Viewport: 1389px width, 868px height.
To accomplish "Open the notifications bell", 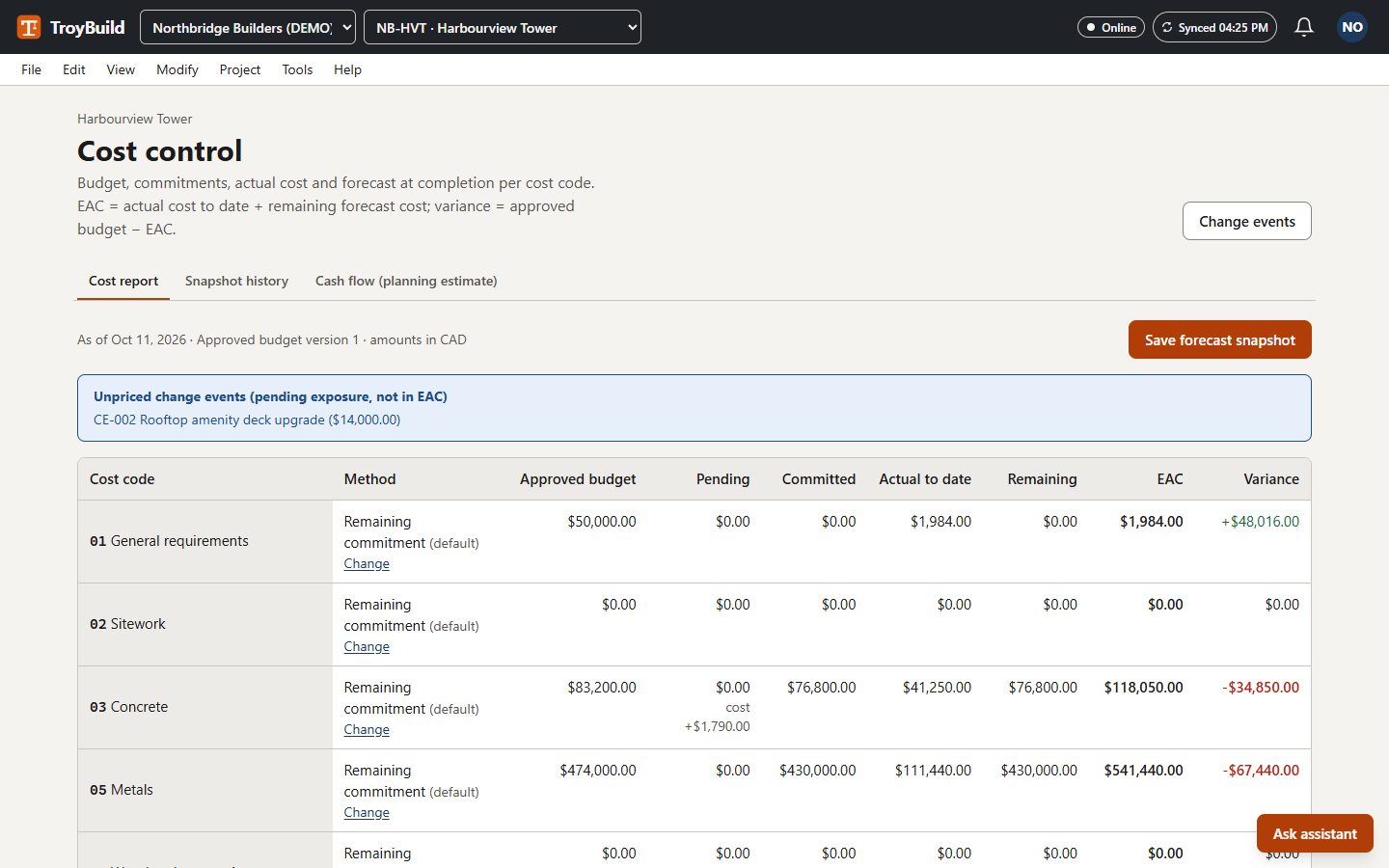I will click(1304, 27).
